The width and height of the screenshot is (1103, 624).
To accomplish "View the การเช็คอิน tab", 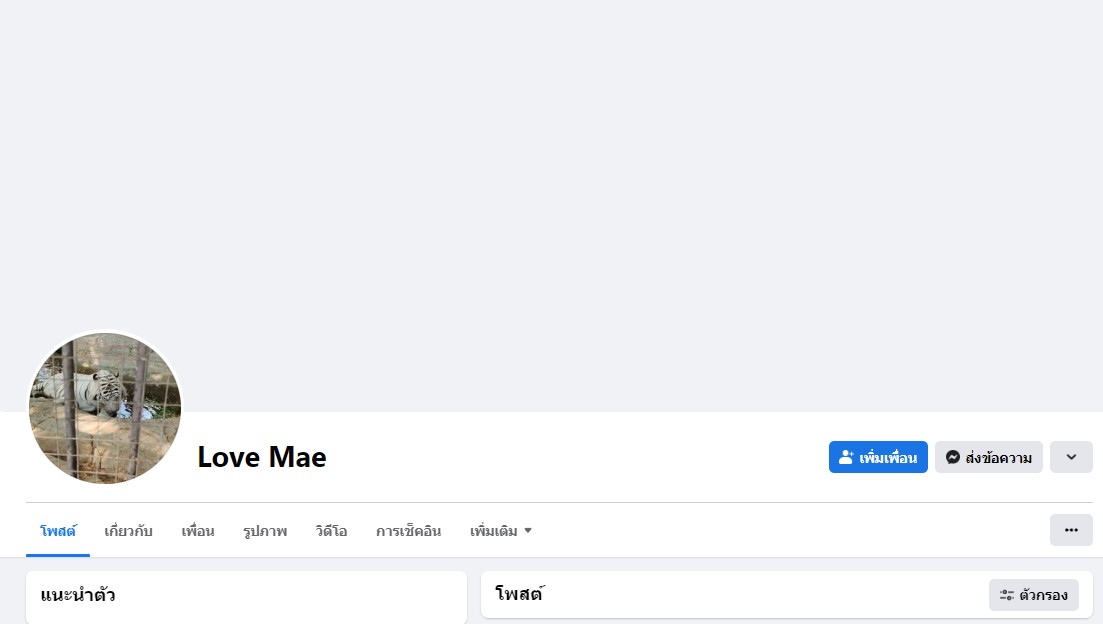I will pyautogui.click(x=408, y=531).
